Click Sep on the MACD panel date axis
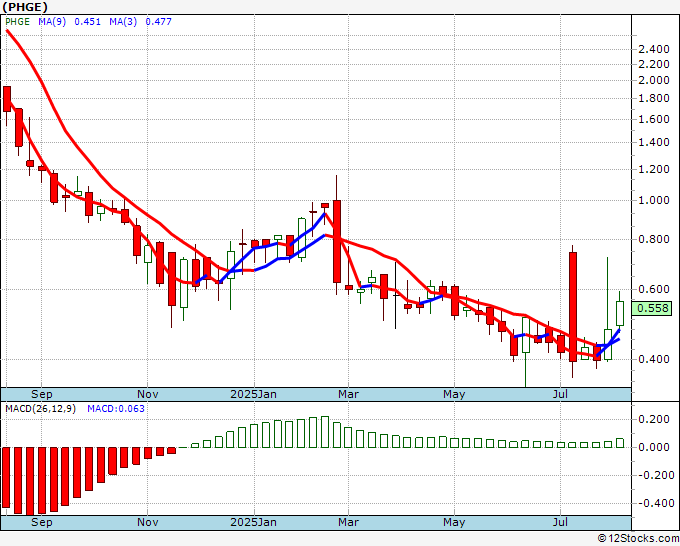Viewport: 680px width, 546px height. tap(42, 522)
